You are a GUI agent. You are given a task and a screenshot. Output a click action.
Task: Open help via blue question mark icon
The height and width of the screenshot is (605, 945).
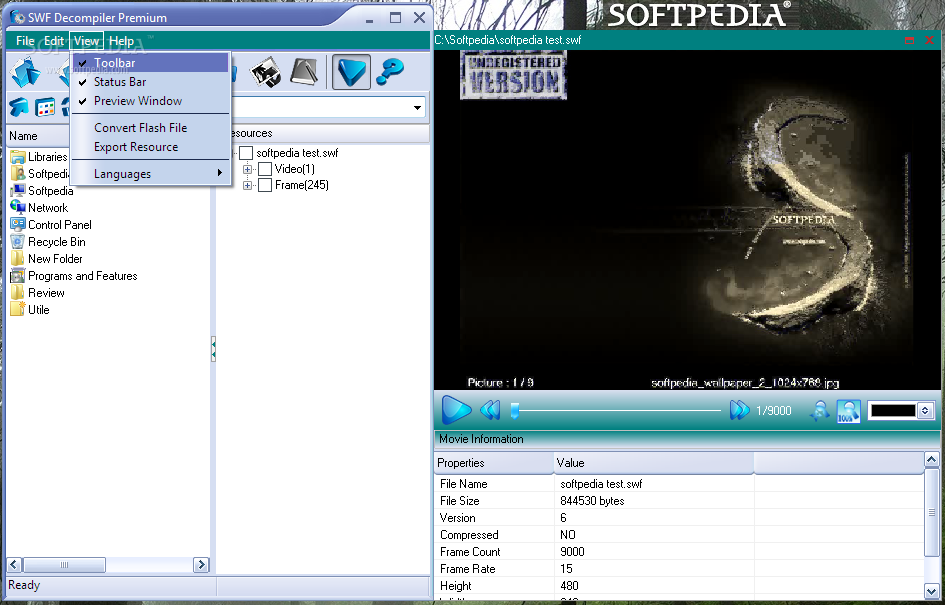click(x=390, y=72)
